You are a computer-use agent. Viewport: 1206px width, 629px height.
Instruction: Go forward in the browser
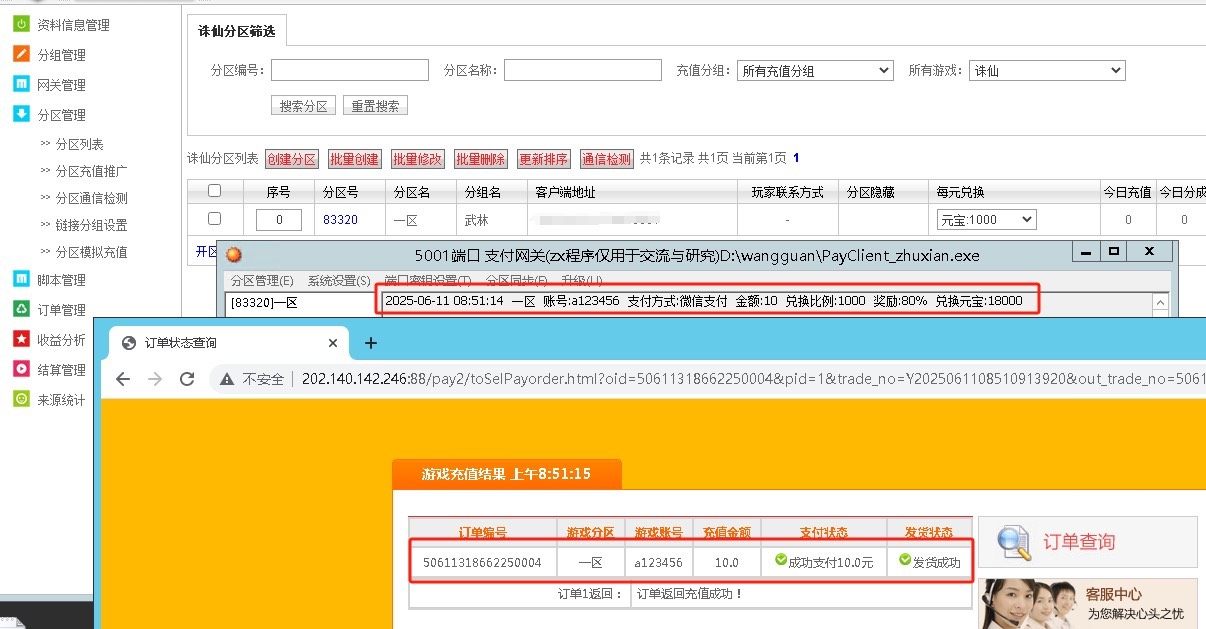[155, 379]
